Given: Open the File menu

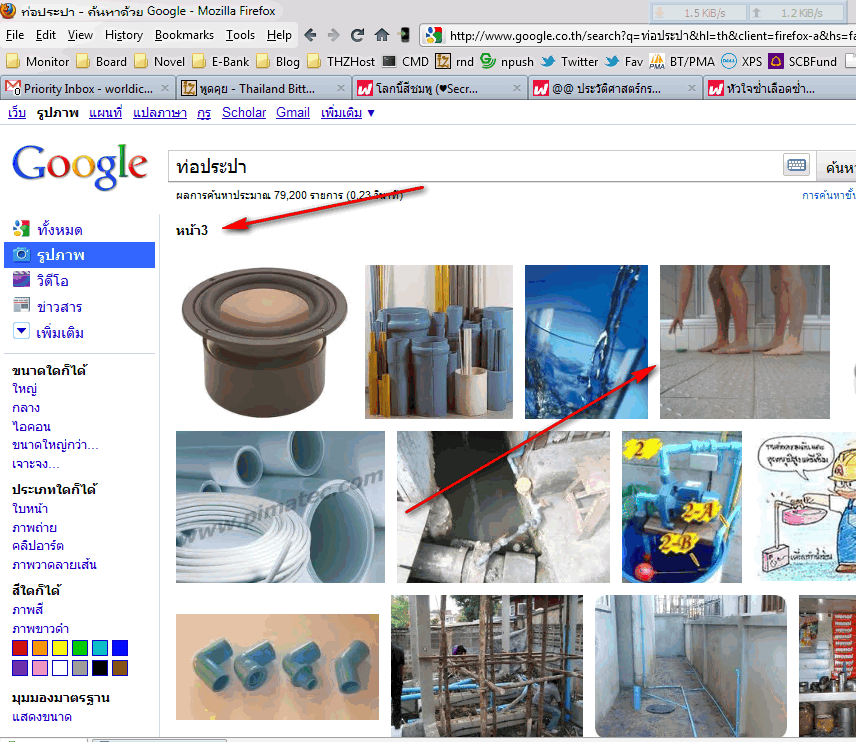Looking at the screenshot, I should click(15, 35).
